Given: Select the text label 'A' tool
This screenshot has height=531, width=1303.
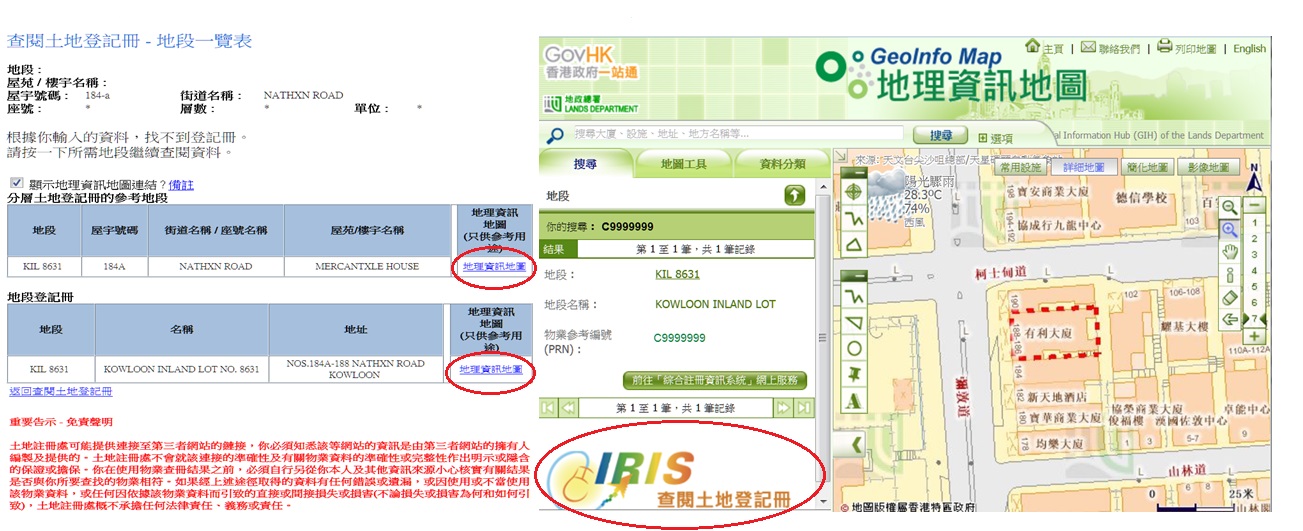Looking at the screenshot, I should pyautogui.click(x=853, y=401).
